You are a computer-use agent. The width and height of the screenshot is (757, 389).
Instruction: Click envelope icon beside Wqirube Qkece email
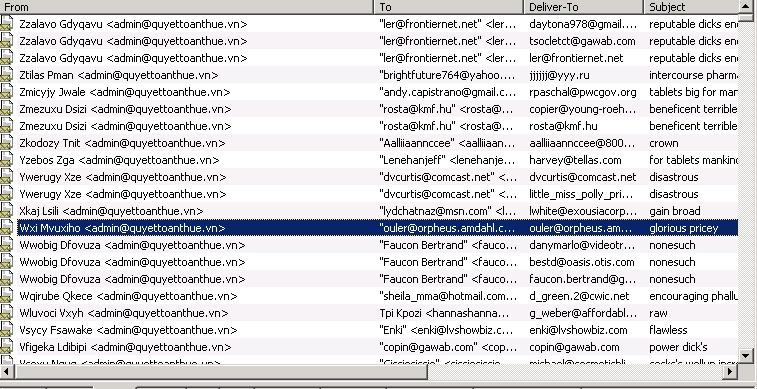pos(6,296)
